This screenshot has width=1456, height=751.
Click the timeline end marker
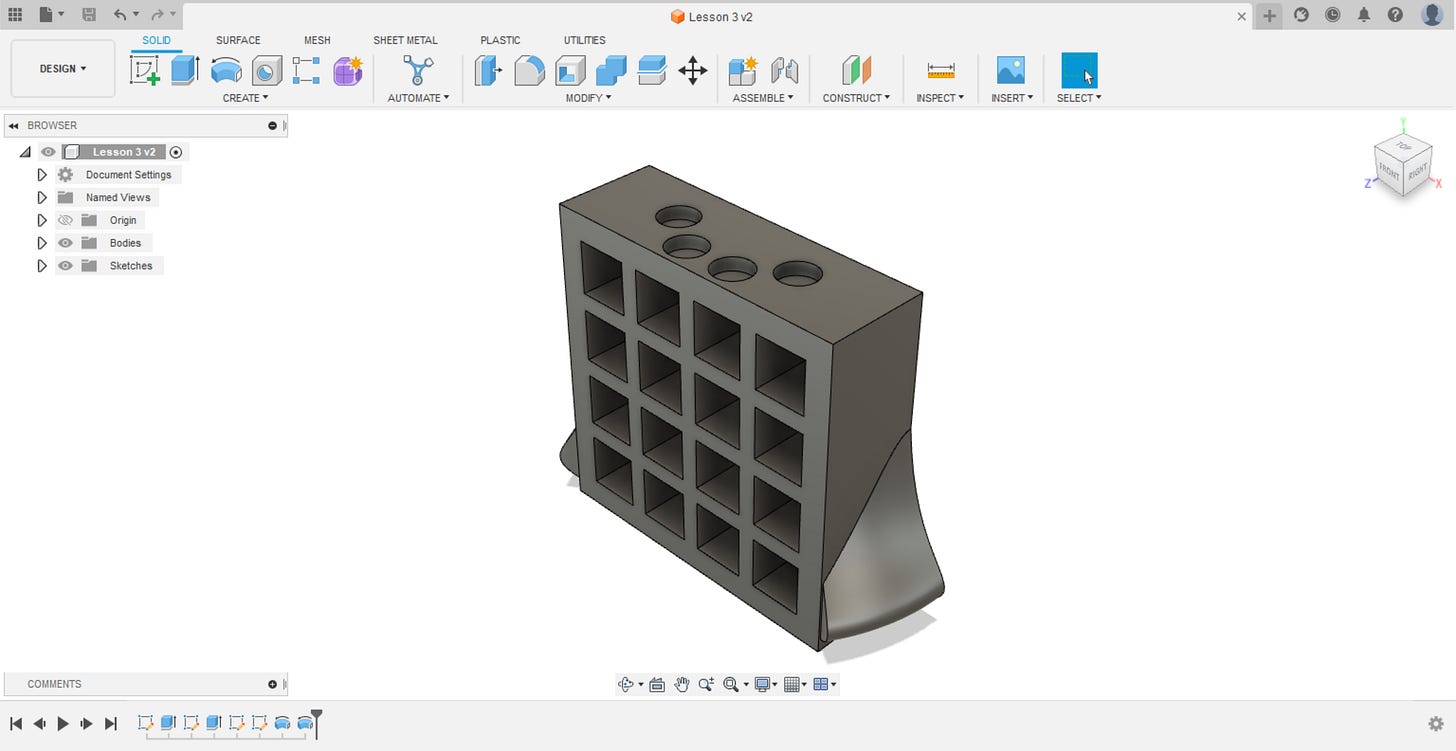[317, 723]
